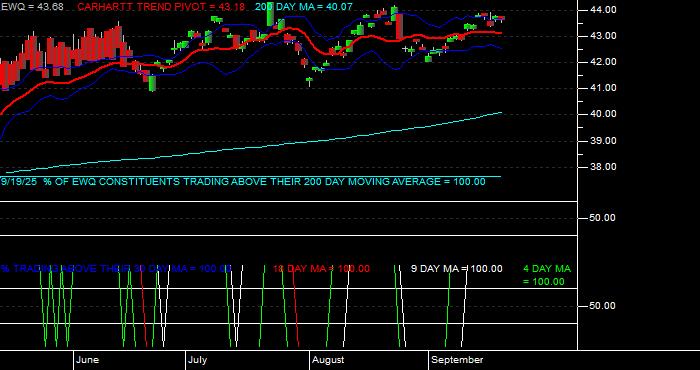Click the 30 DAY MA = 100.00 blue label
Image resolution: width=700 pixels, height=370 pixels.
tap(116, 269)
